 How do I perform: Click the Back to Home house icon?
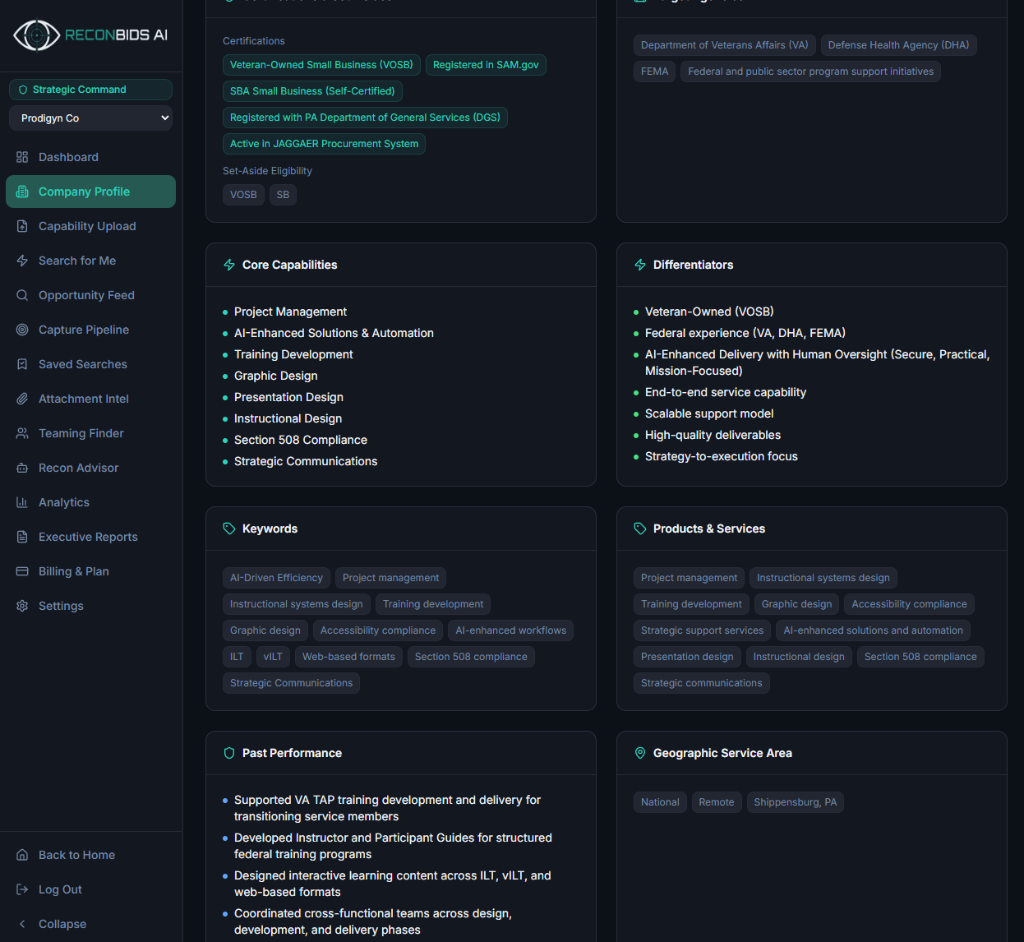tap(22, 854)
